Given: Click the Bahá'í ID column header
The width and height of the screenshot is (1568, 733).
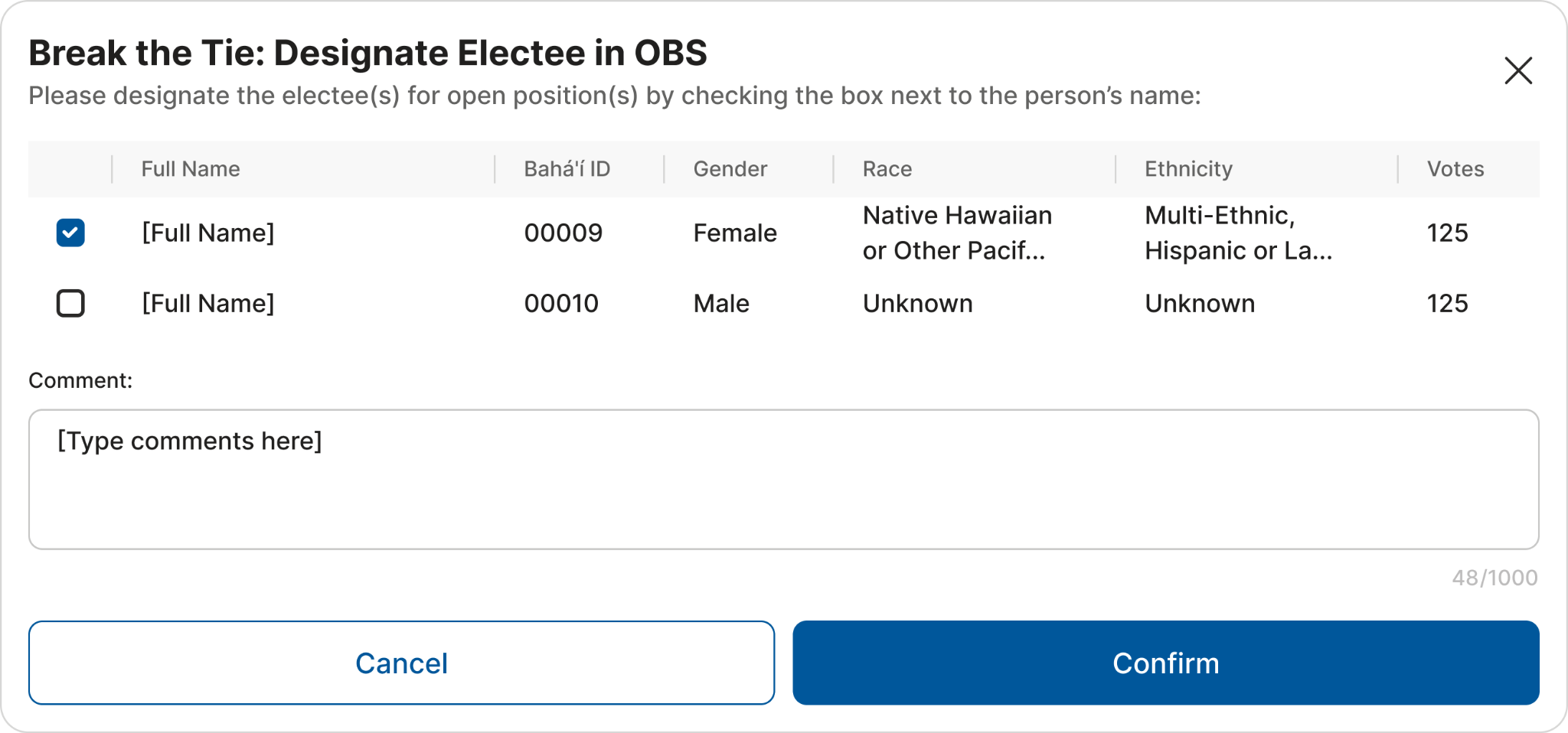Looking at the screenshot, I should click(567, 169).
